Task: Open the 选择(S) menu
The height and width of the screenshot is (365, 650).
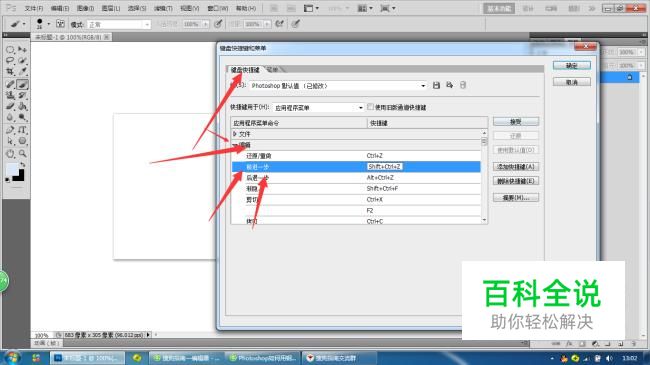Action: (137, 8)
